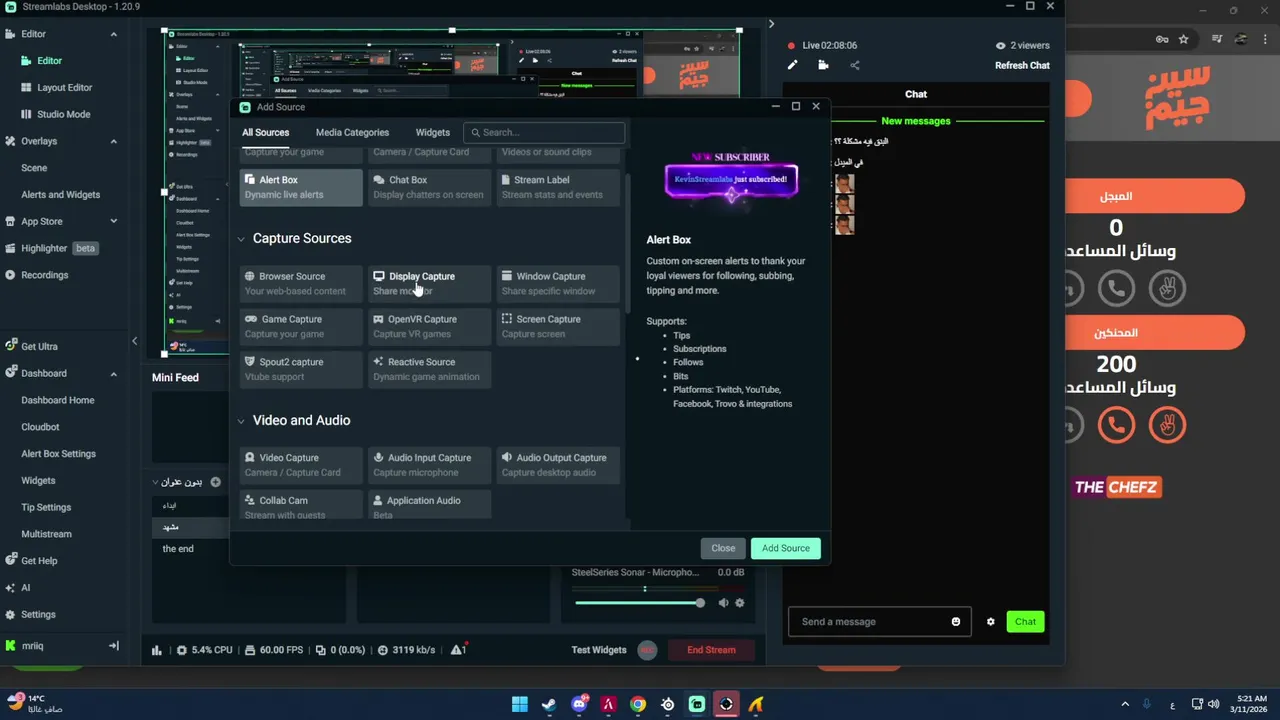The width and height of the screenshot is (1280, 720).
Task: Open Studio Mode from sidebar
Action: pos(64,114)
